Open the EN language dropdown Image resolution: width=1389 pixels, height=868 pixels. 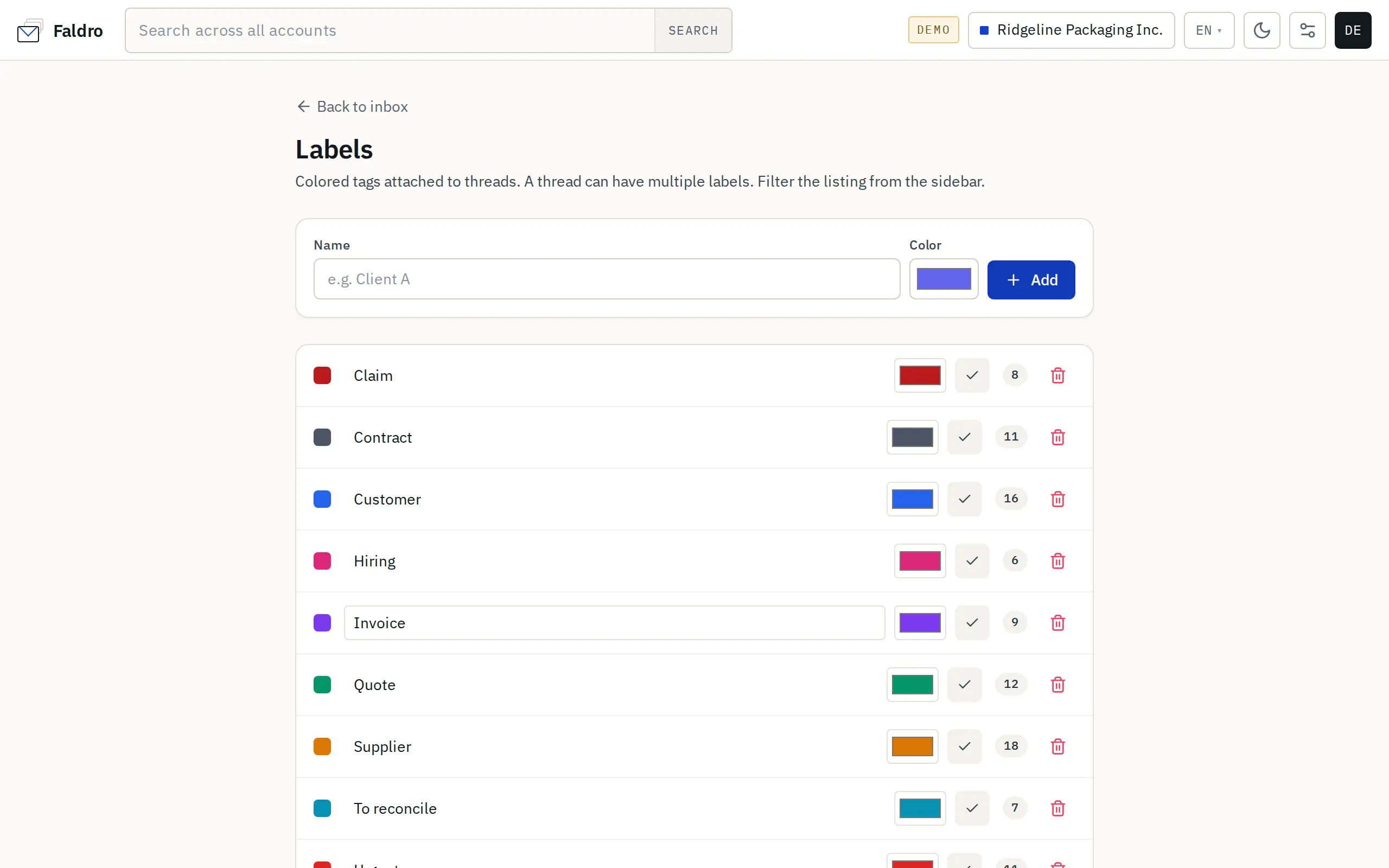click(x=1209, y=30)
